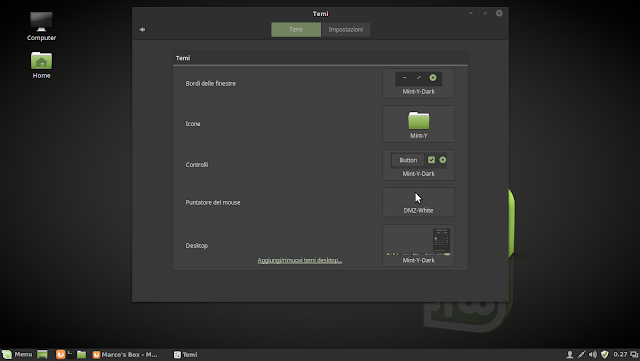Open the file manager panel launcher
This screenshot has width=640, height=361.
[82, 354]
